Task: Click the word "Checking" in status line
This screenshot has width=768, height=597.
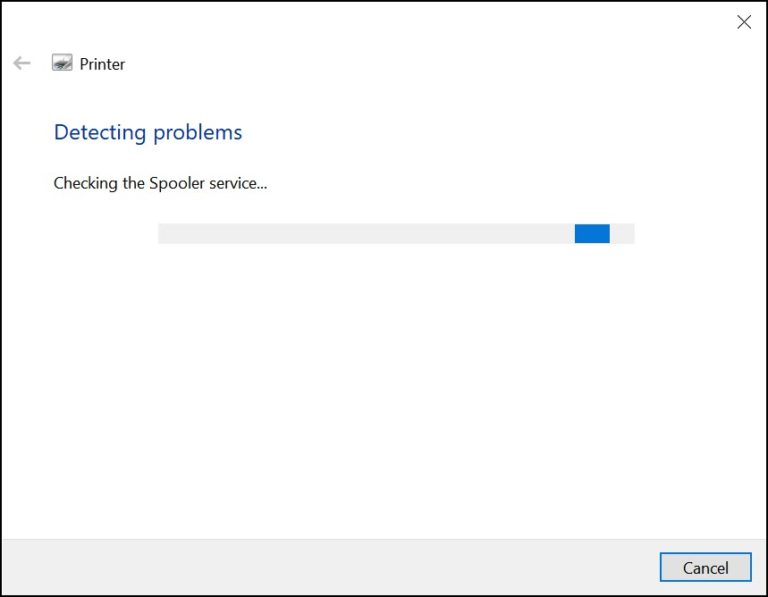Action: point(85,183)
